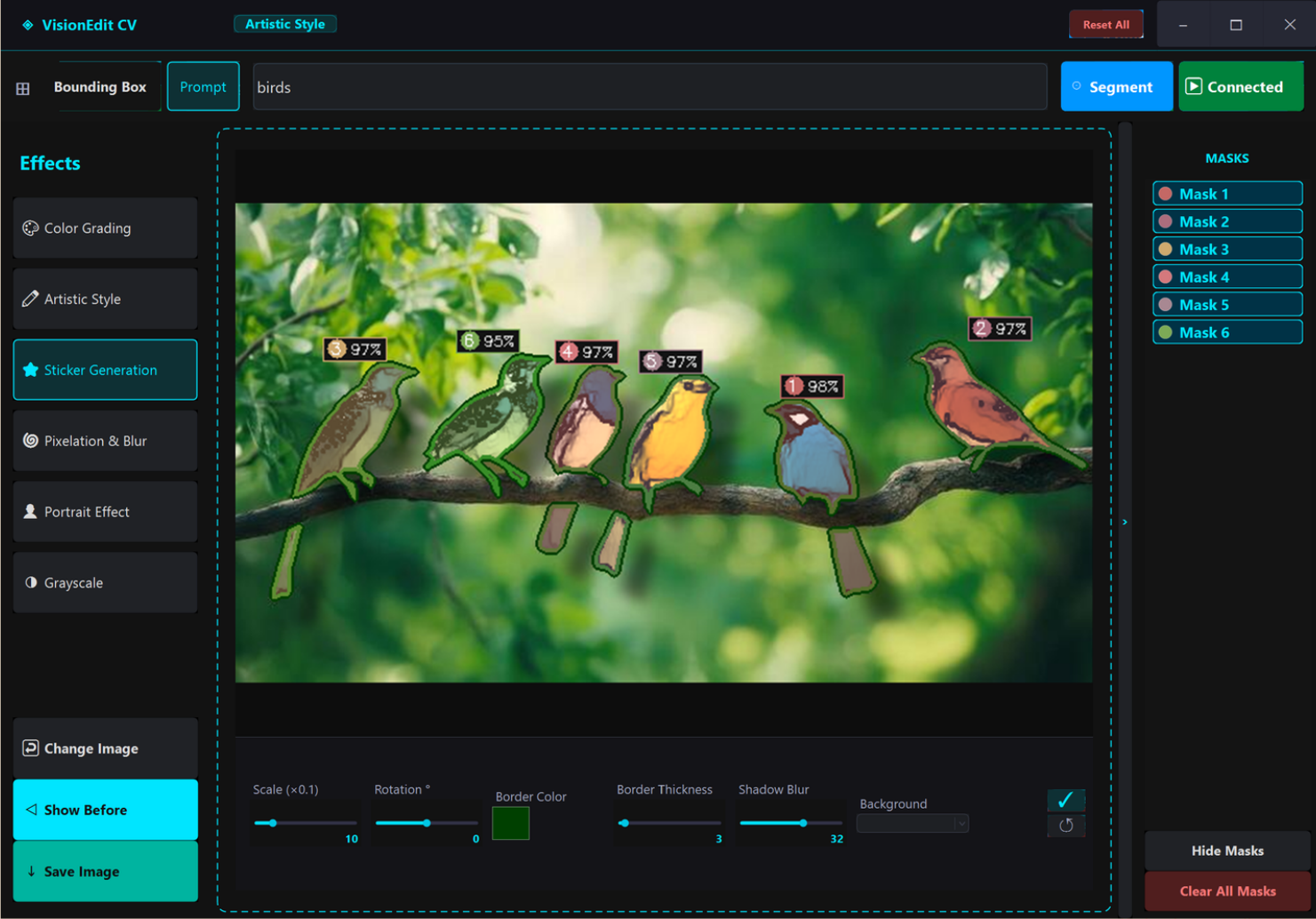Screen dimensions: 1316x919
Task: Open the Artistic Style effect
Action: 105,300
